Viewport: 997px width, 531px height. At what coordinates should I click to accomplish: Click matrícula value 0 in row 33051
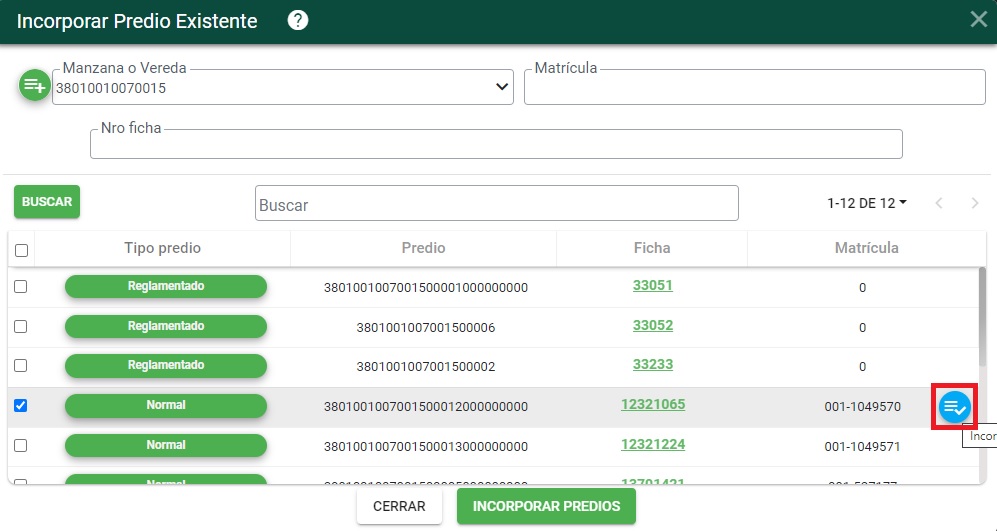click(x=862, y=287)
